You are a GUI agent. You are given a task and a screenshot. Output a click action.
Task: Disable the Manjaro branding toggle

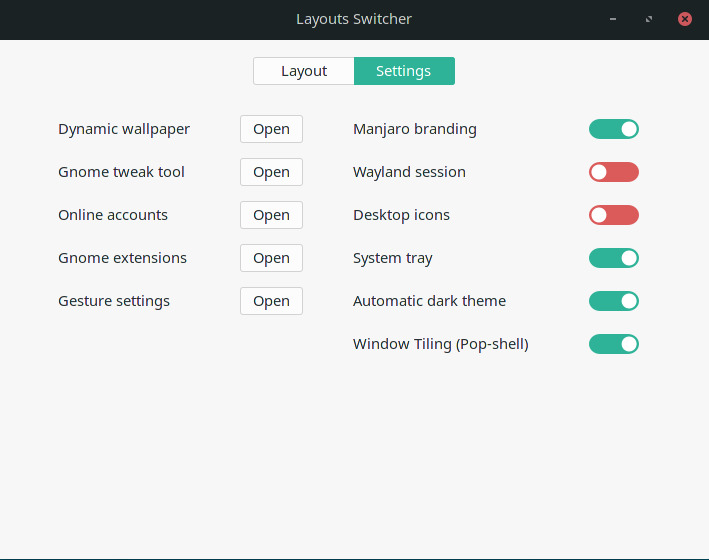(613, 129)
